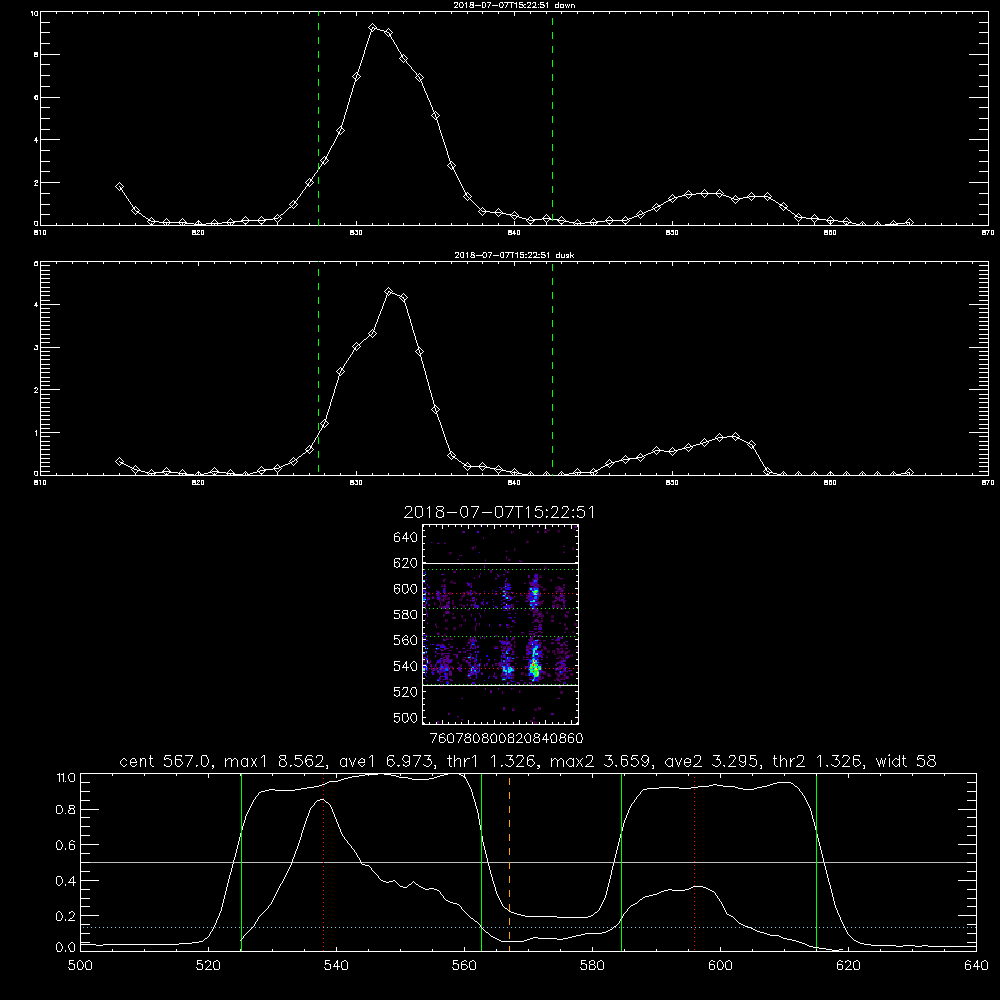Click the left green dashed line in the dawn plot
This screenshot has height=1000, width=1000.
click(318, 119)
